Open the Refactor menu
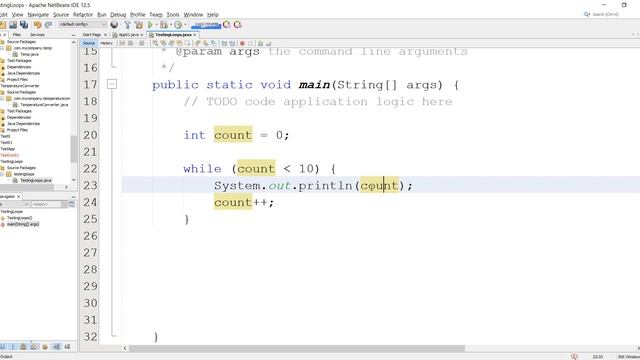Image resolution: width=640 pixels, height=360 pixels. [83, 15]
